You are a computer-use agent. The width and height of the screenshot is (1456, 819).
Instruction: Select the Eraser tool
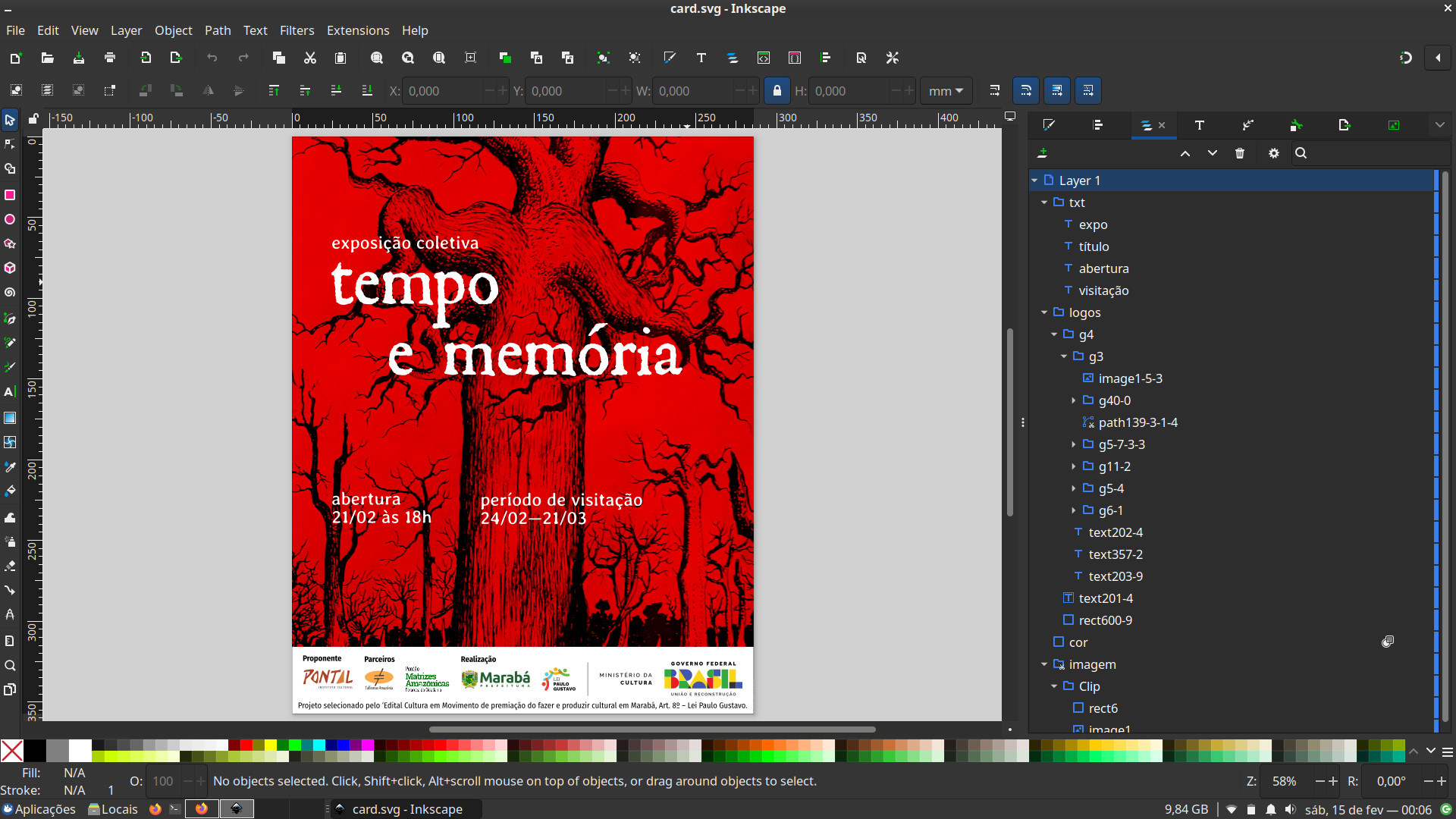(x=10, y=566)
